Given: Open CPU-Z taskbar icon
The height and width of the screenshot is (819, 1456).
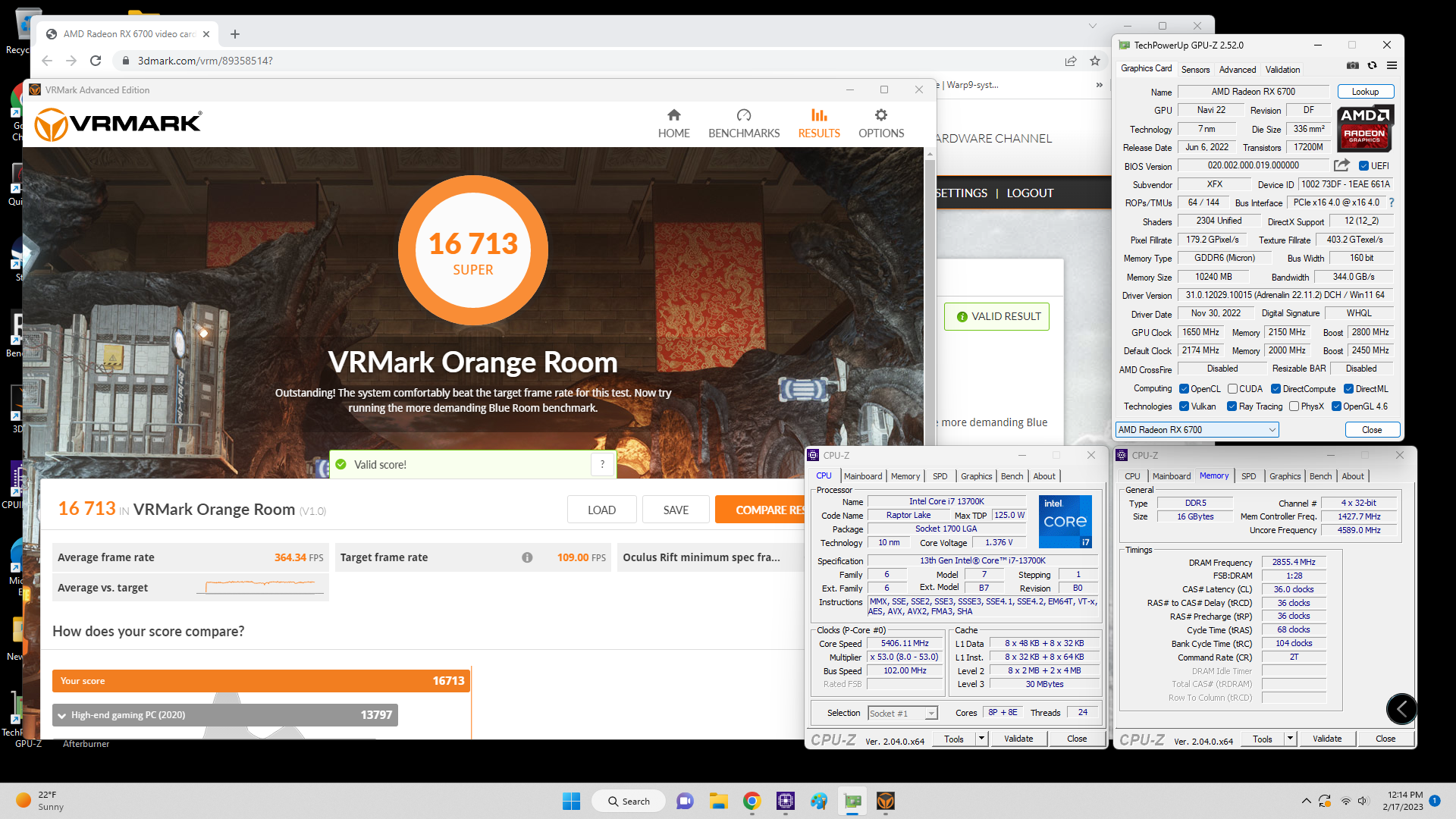Looking at the screenshot, I should 785,801.
